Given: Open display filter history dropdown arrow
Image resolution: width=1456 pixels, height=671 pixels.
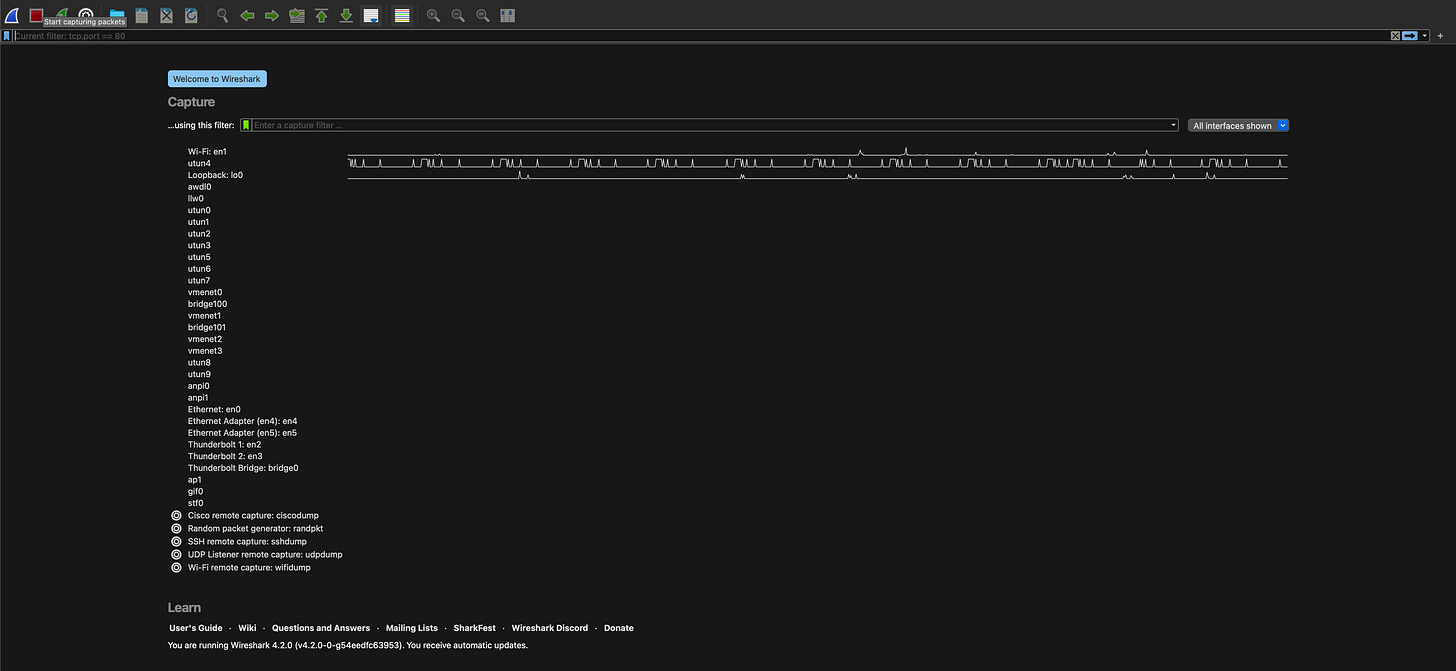Looking at the screenshot, I should 1425,35.
